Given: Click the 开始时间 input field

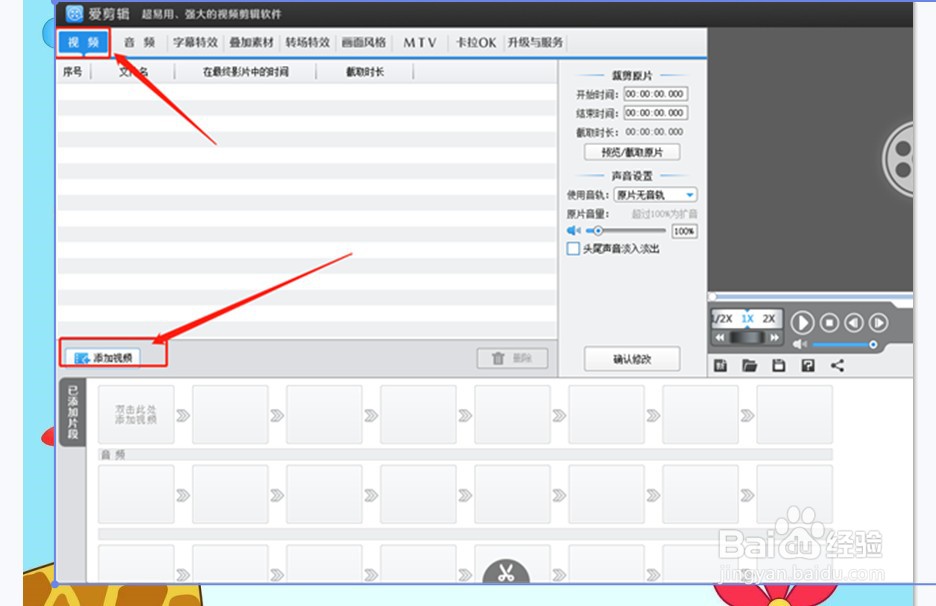Looking at the screenshot, I should [655, 94].
